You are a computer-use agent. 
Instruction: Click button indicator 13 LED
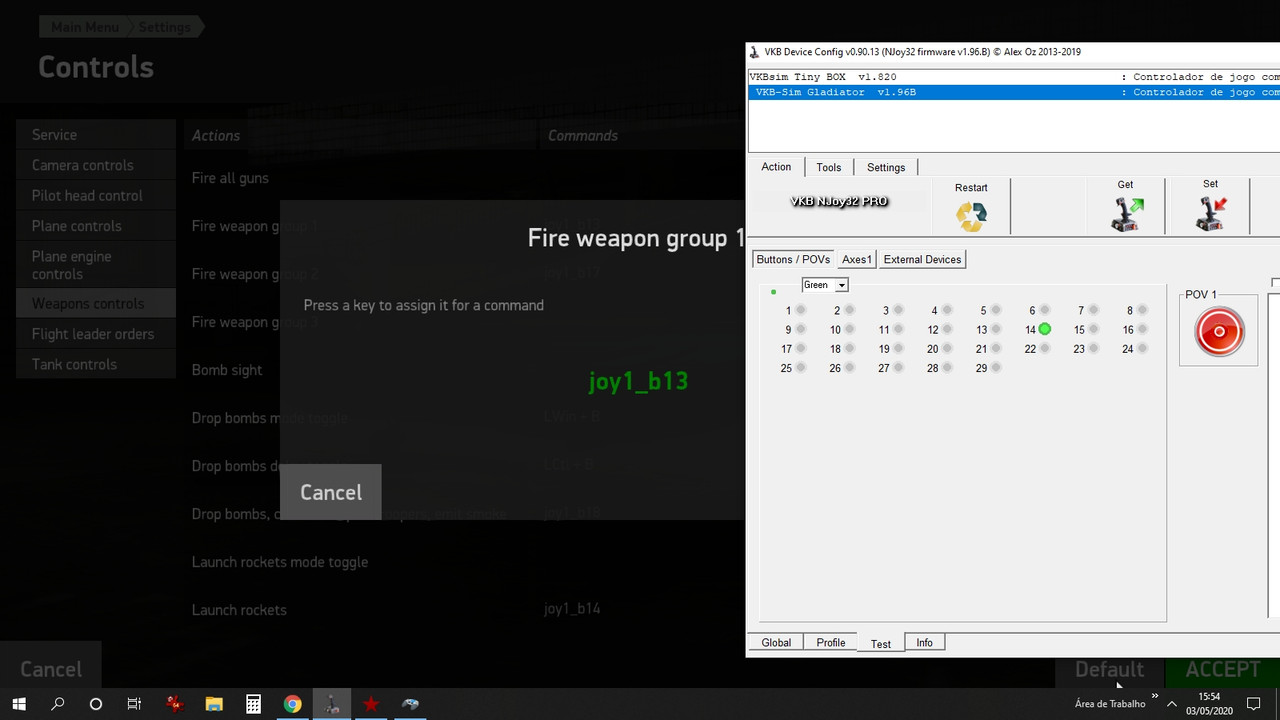(x=996, y=330)
